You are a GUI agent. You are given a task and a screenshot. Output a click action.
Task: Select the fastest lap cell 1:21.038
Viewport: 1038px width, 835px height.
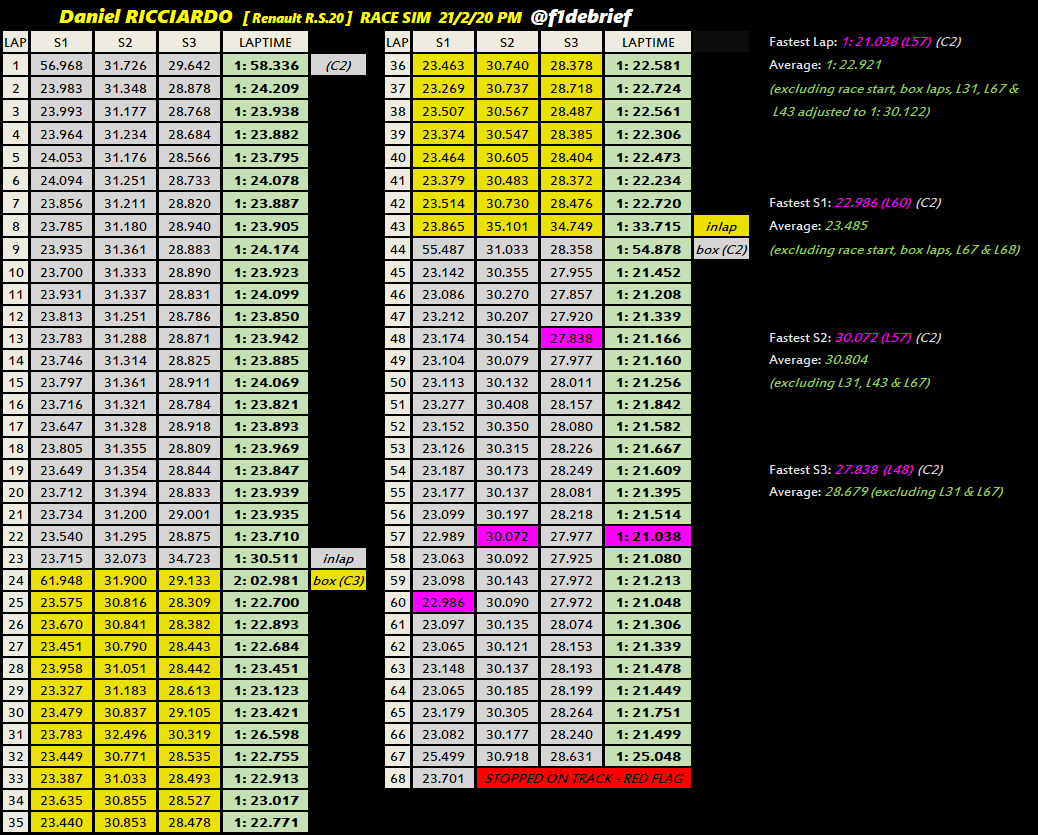[647, 536]
